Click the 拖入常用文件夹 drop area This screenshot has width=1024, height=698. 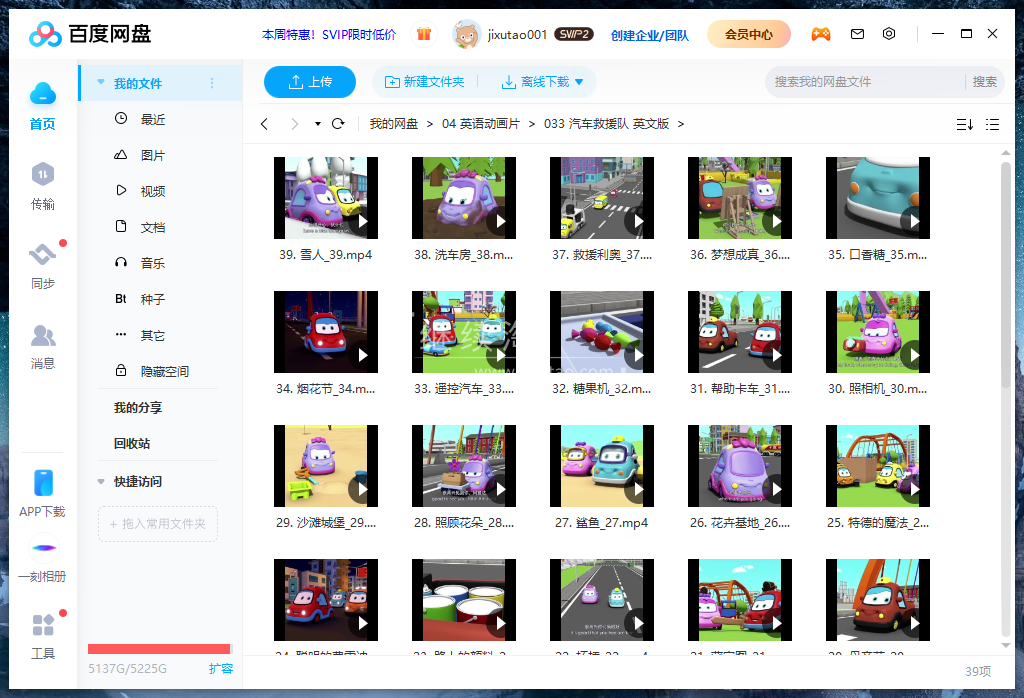click(158, 524)
